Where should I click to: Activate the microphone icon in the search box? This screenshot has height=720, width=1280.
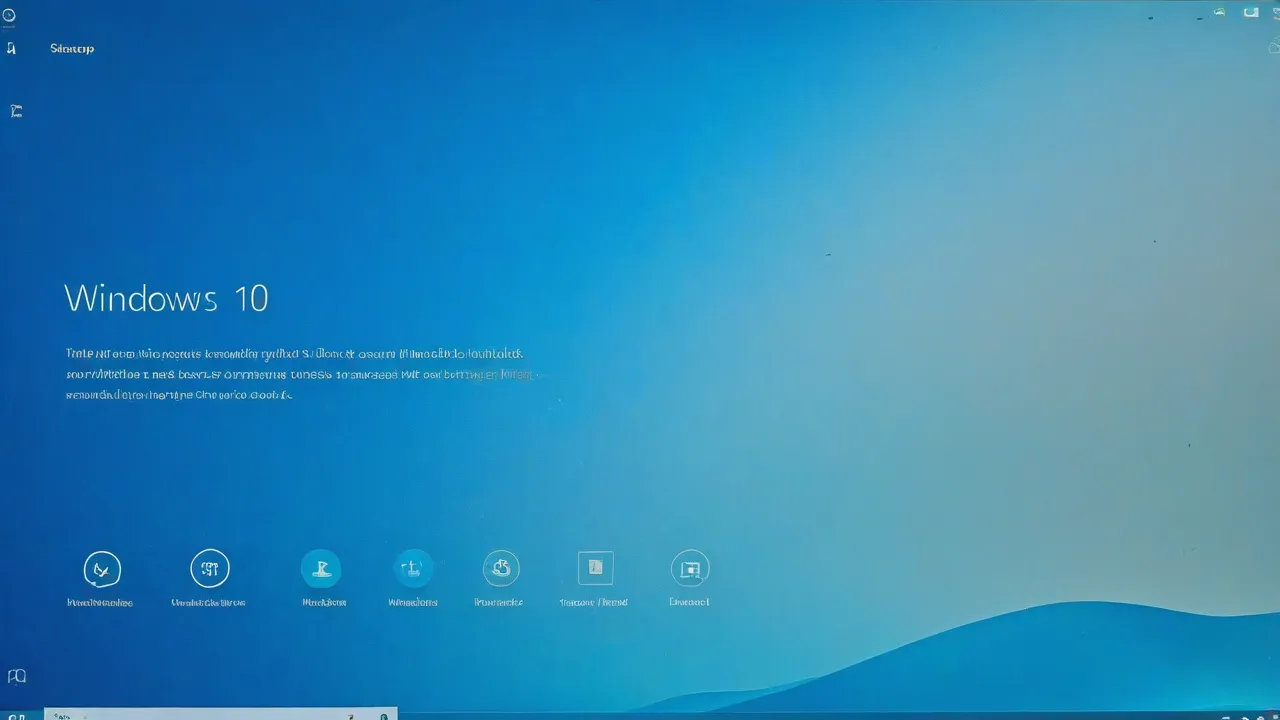[x=383, y=715]
